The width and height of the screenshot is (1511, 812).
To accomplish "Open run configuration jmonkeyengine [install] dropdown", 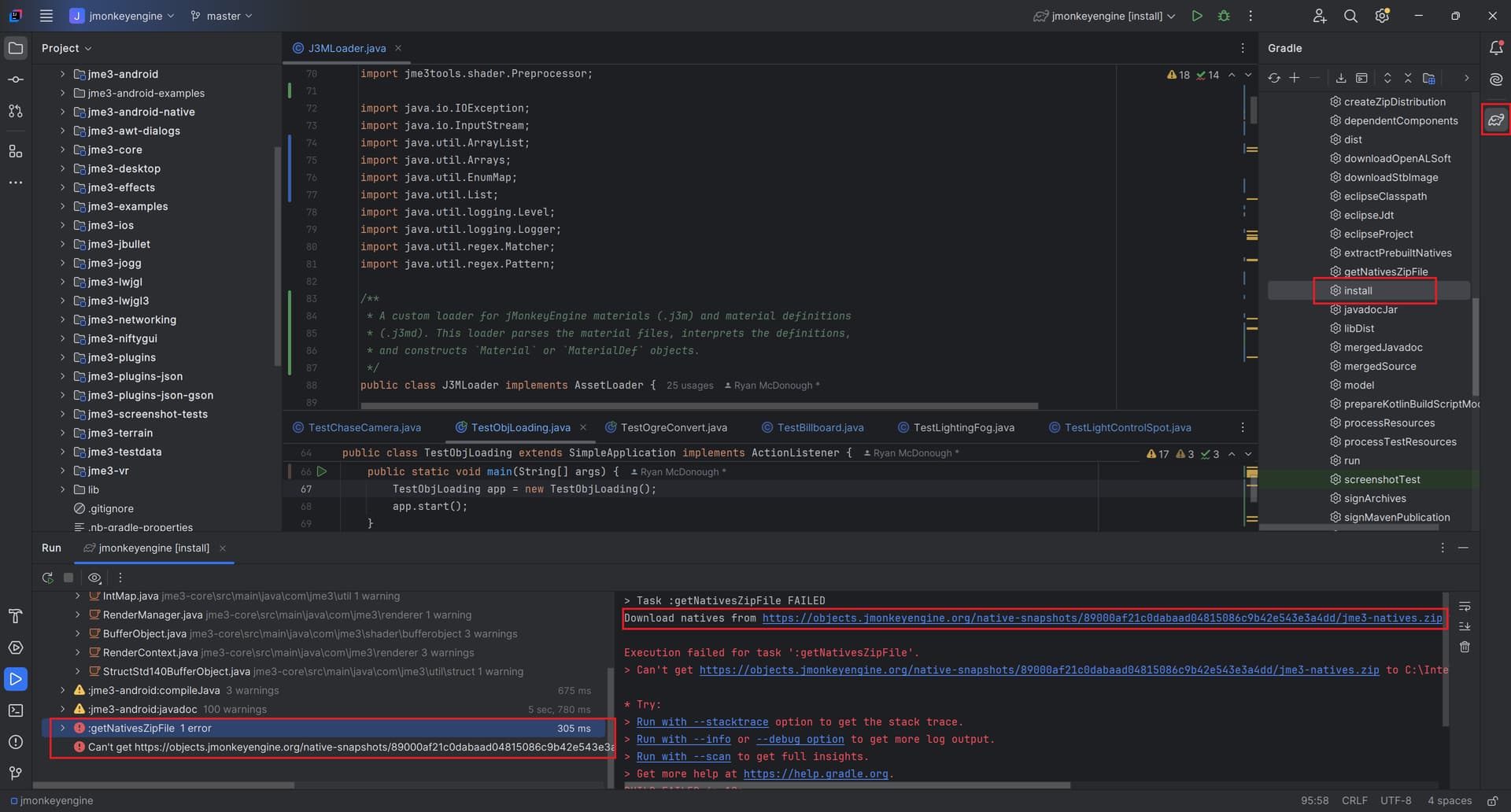I will [1104, 16].
